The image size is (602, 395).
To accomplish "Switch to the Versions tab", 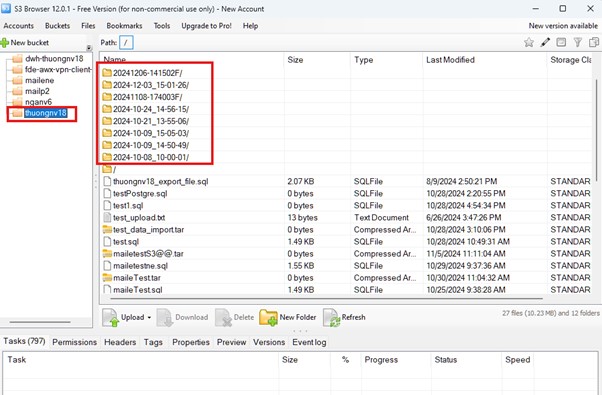I will 269,342.
